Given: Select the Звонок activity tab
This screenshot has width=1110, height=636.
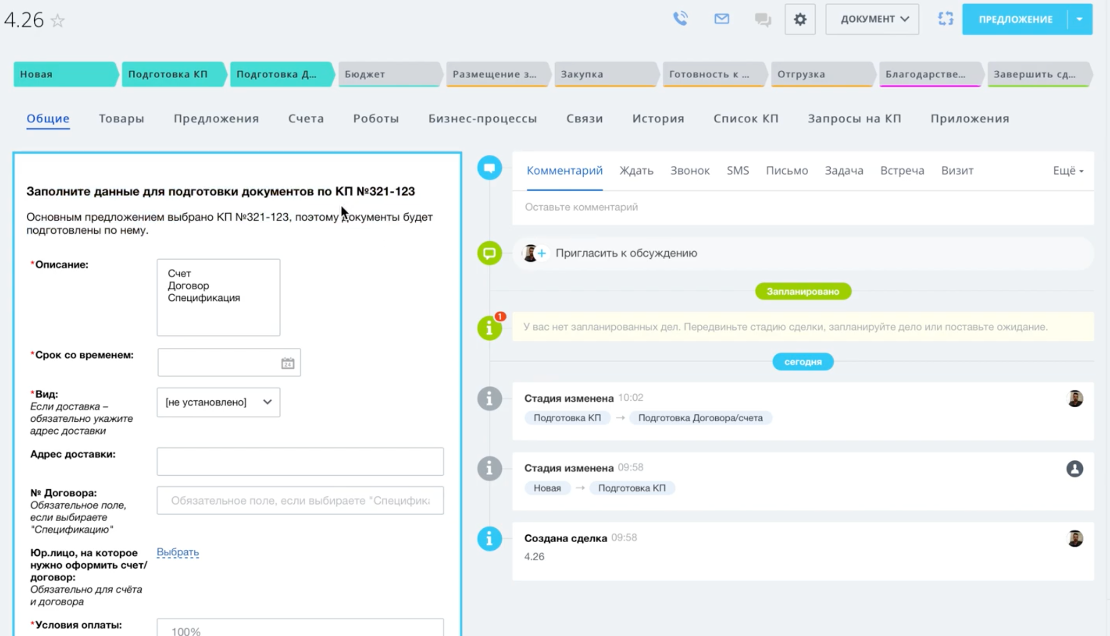Looking at the screenshot, I should 689,171.
